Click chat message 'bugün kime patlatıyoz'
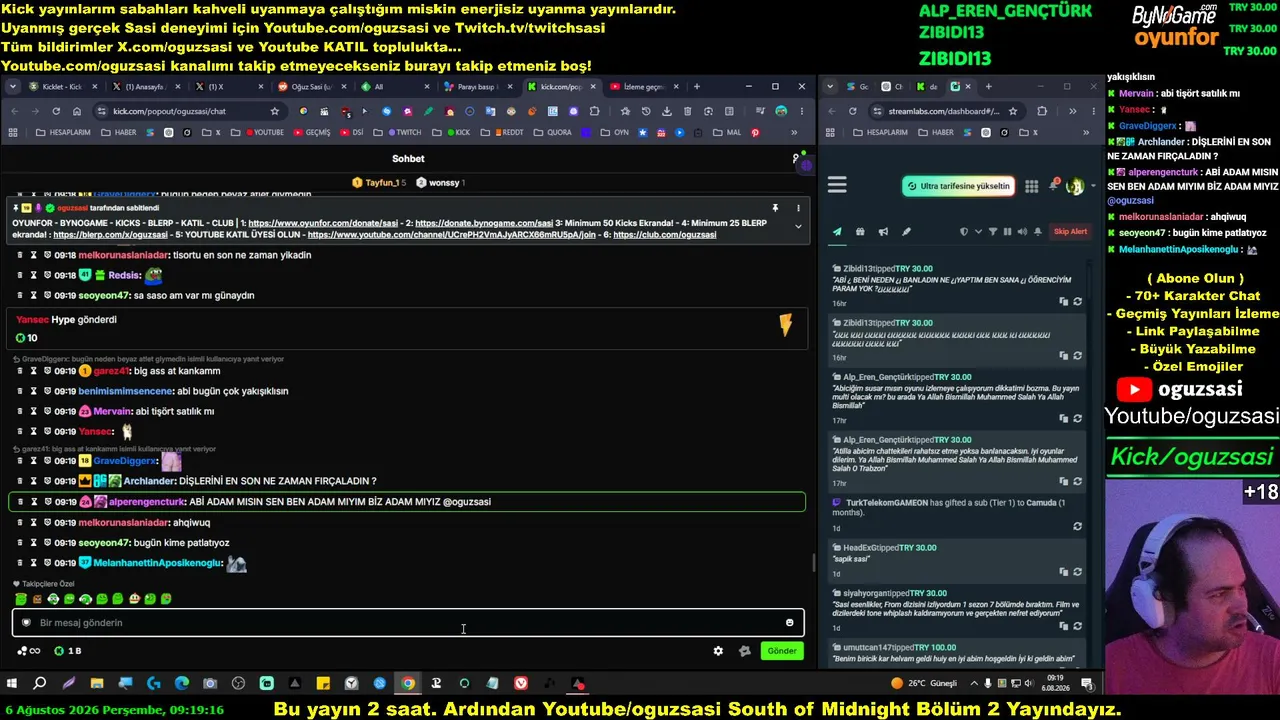The height and width of the screenshot is (720, 1280). tap(182, 543)
